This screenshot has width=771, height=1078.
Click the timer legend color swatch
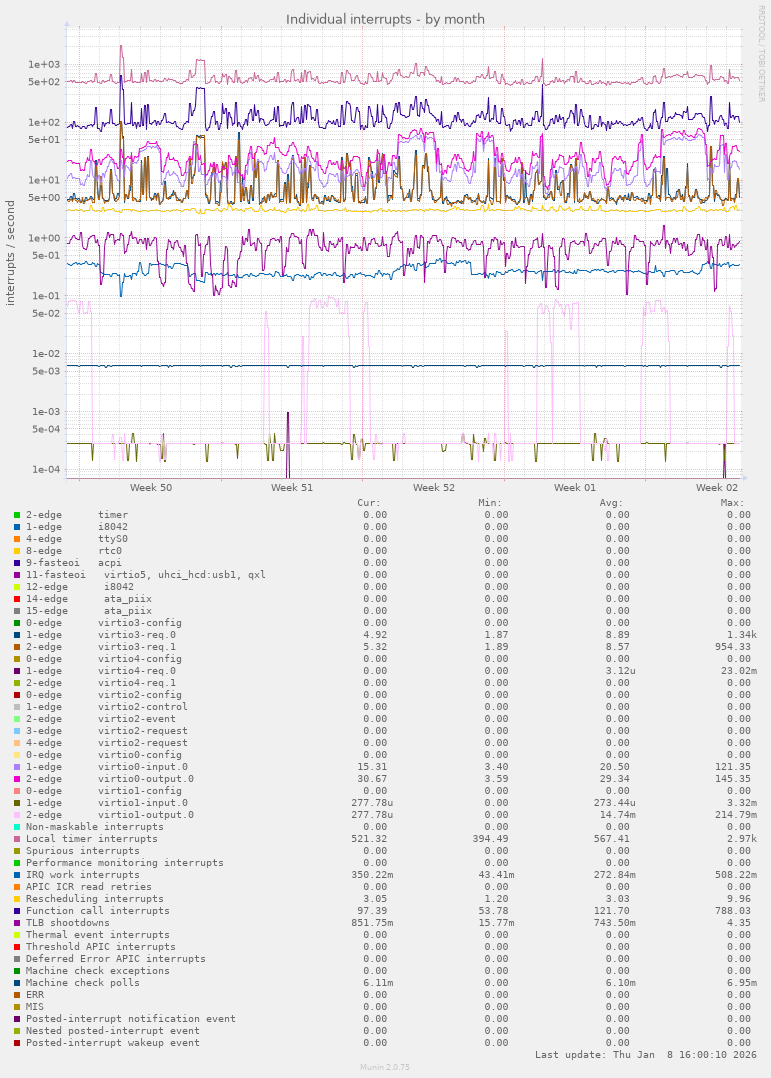pyautogui.click(x=17, y=515)
